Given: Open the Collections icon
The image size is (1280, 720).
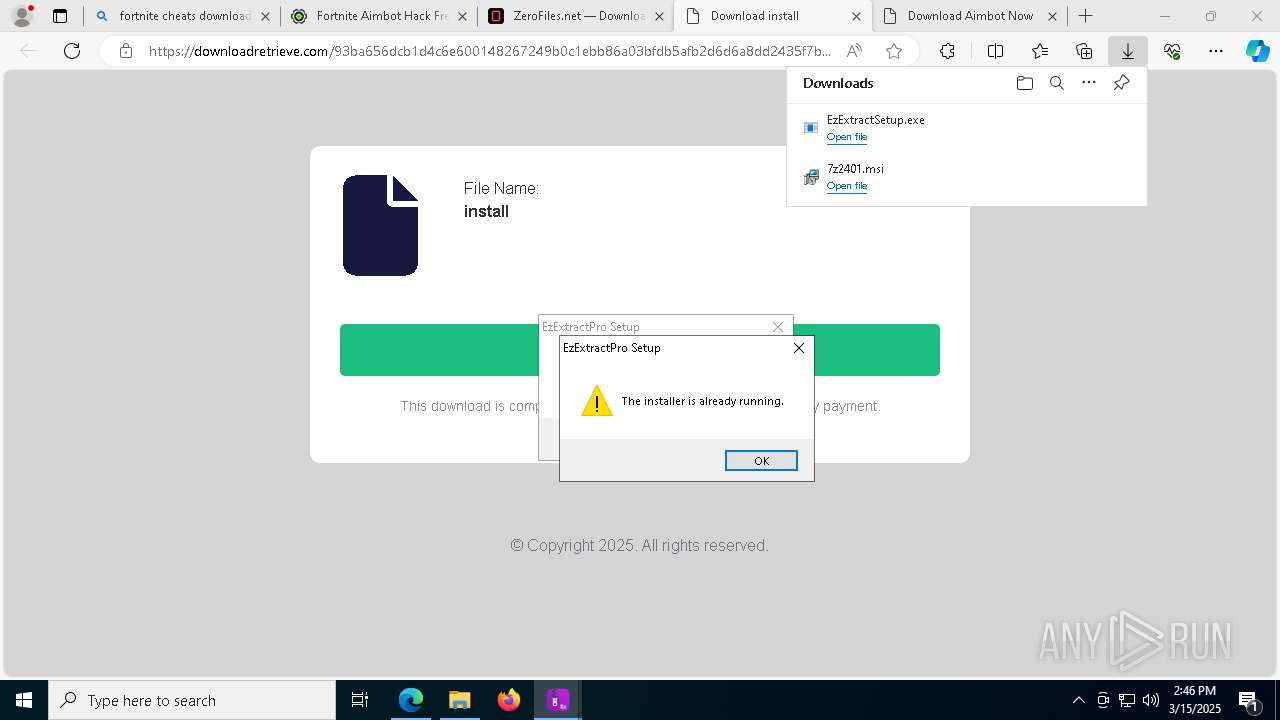Looking at the screenshot, I should coord(1084,51).
